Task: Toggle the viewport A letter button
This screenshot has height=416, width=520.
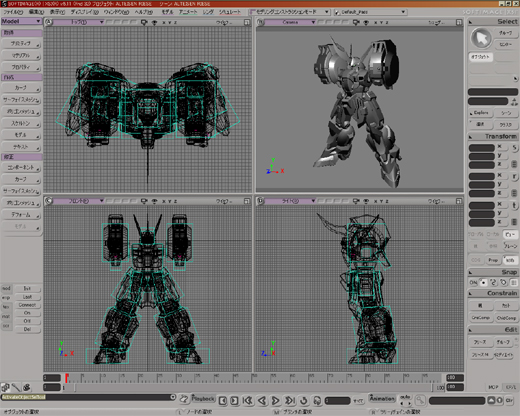Action: coord(49,22)
